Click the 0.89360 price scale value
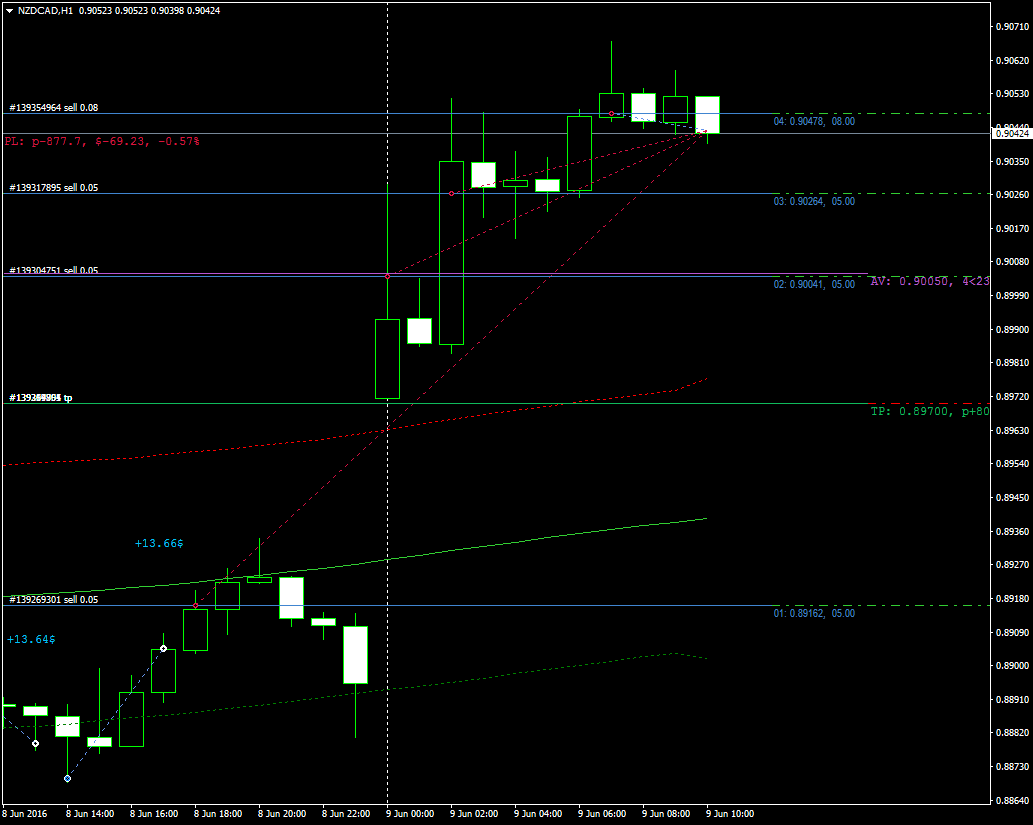Viewport: 1033px width, 825px height. point(1013,530)
